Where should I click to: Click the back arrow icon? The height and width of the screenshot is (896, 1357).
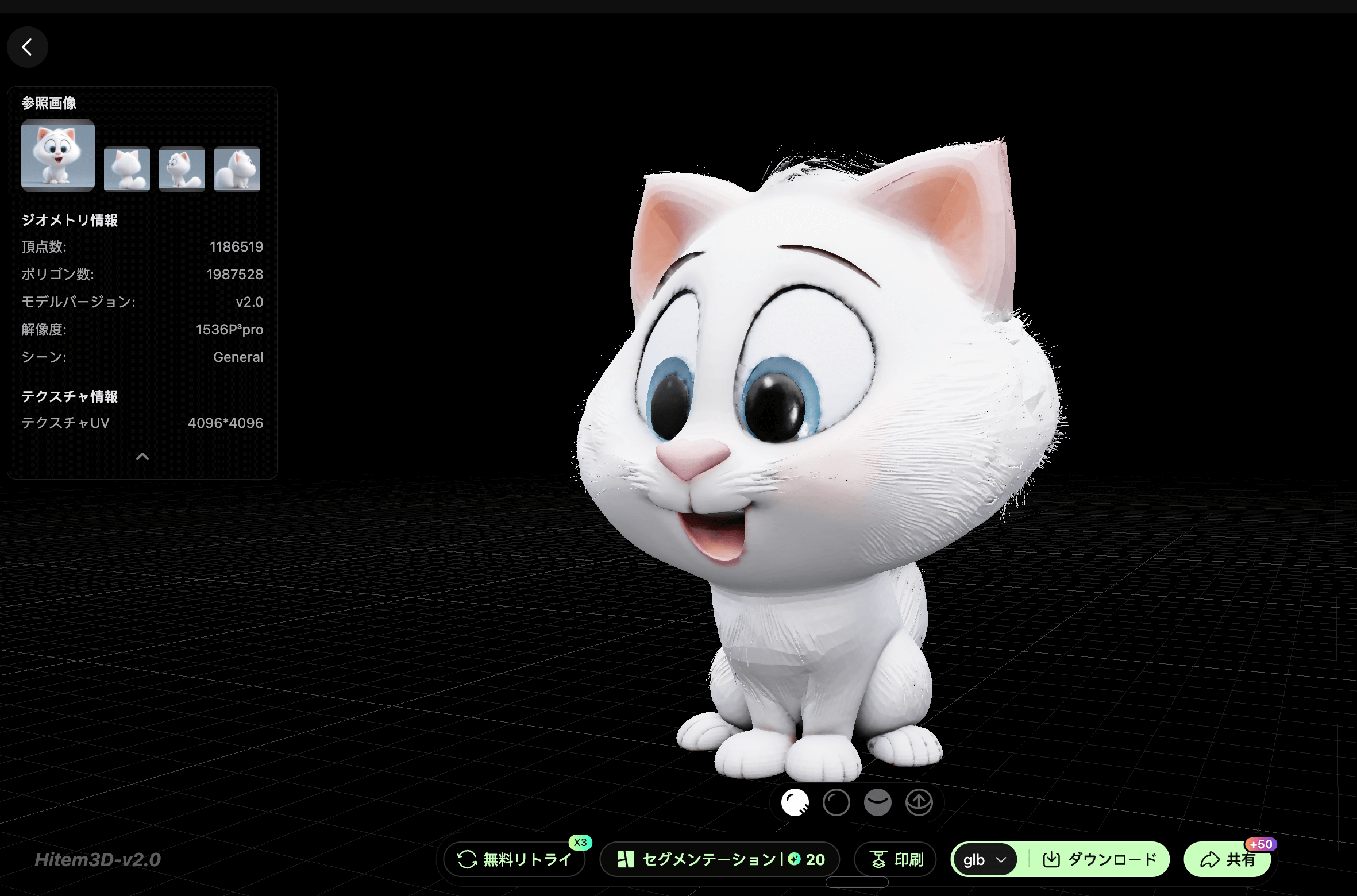[x=27, y=47]
